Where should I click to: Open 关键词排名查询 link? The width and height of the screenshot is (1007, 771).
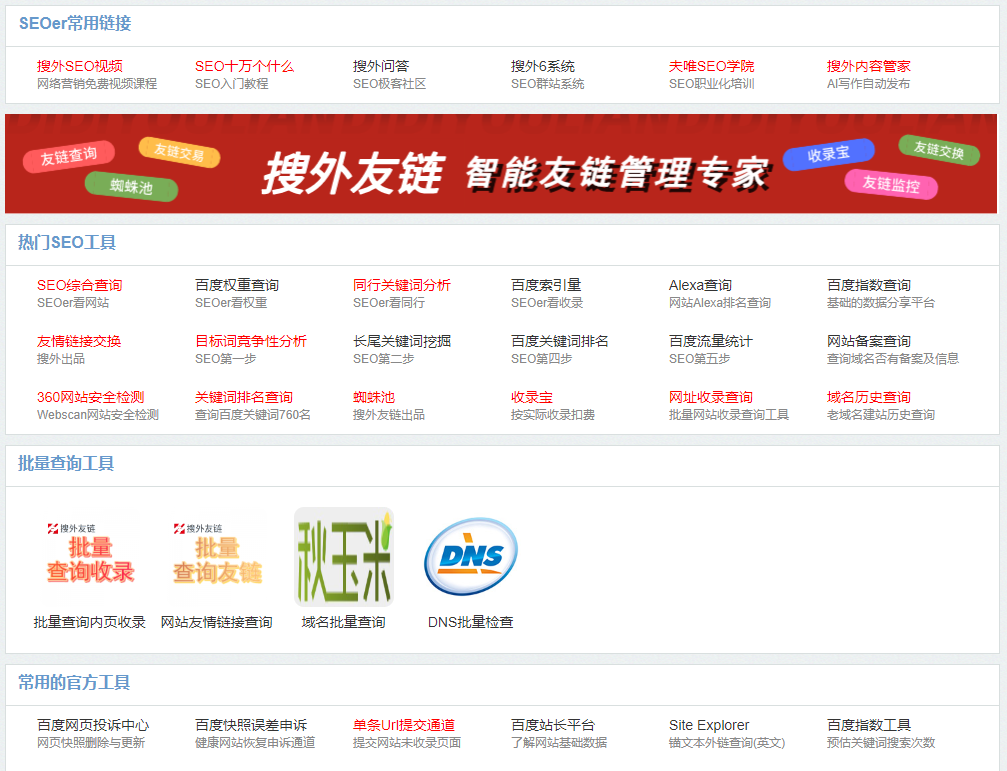pos(244,397)
